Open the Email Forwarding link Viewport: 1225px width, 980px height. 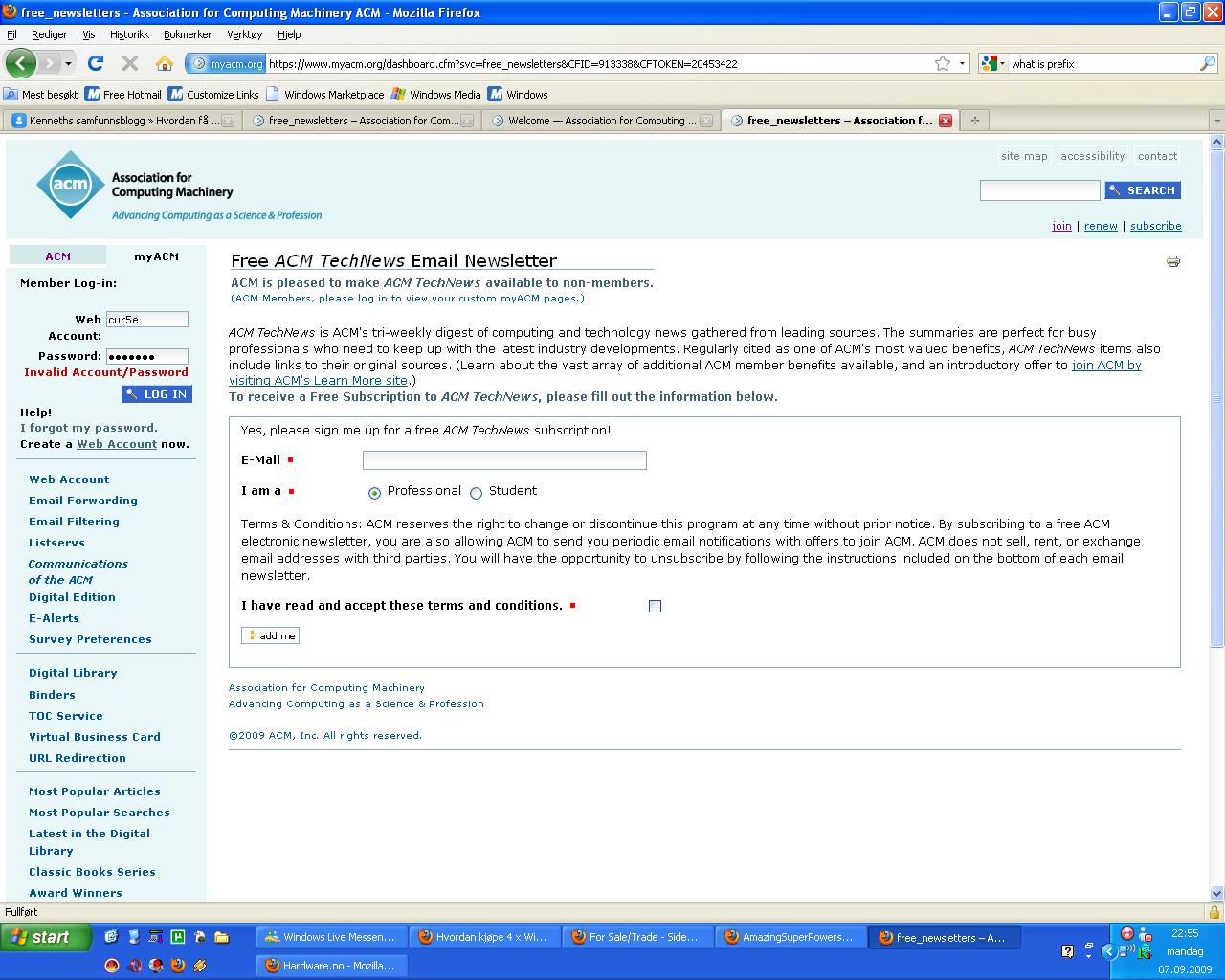coord(83,501)
